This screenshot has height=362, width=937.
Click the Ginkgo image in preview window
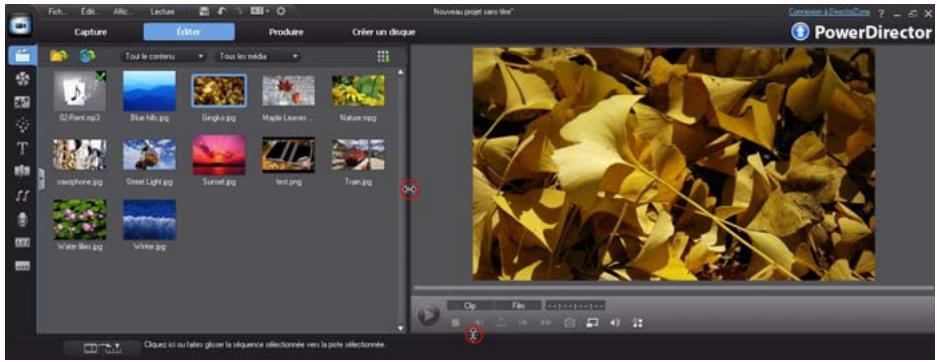[674, 164]
